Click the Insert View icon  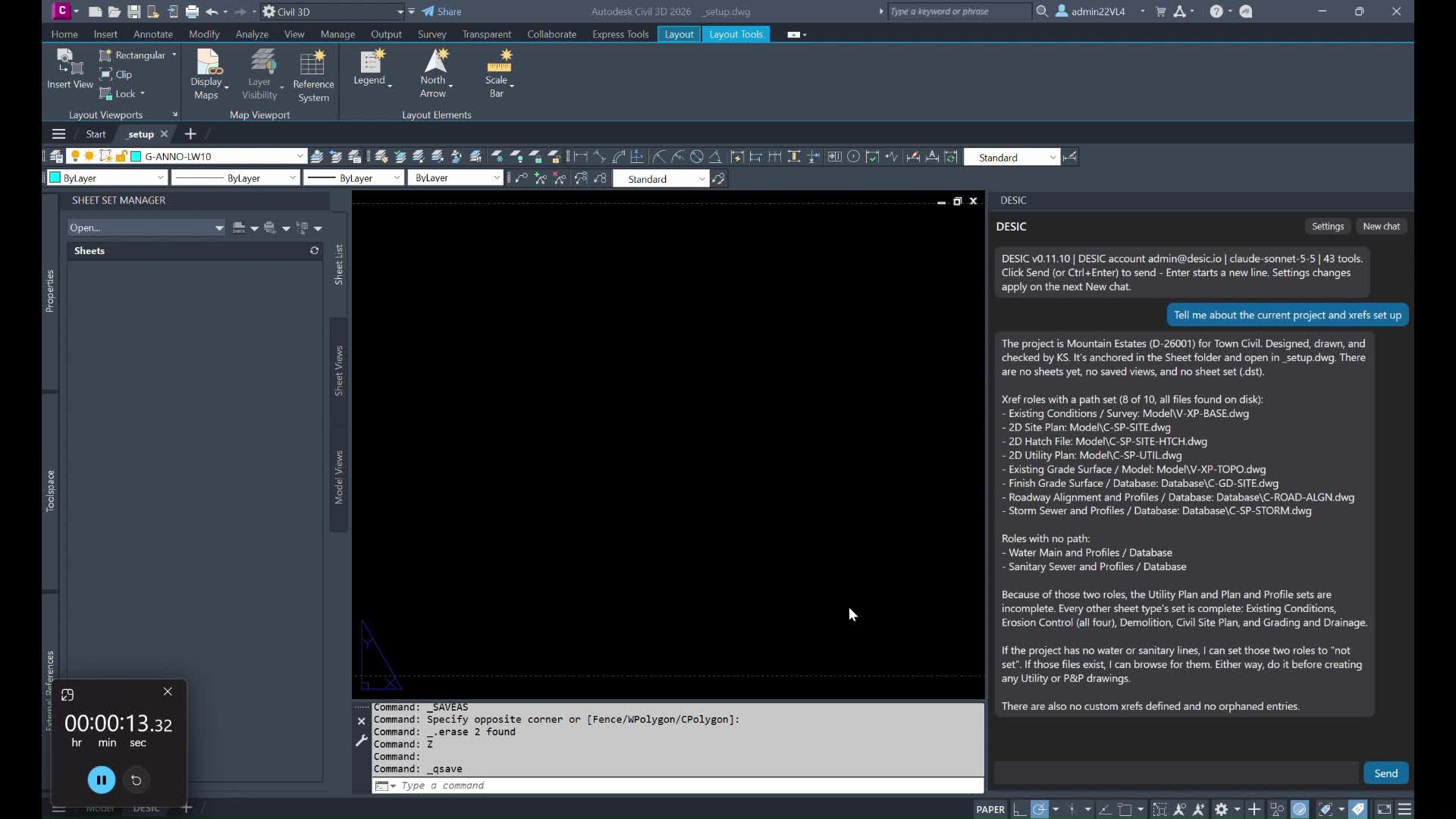pos(70,69)
